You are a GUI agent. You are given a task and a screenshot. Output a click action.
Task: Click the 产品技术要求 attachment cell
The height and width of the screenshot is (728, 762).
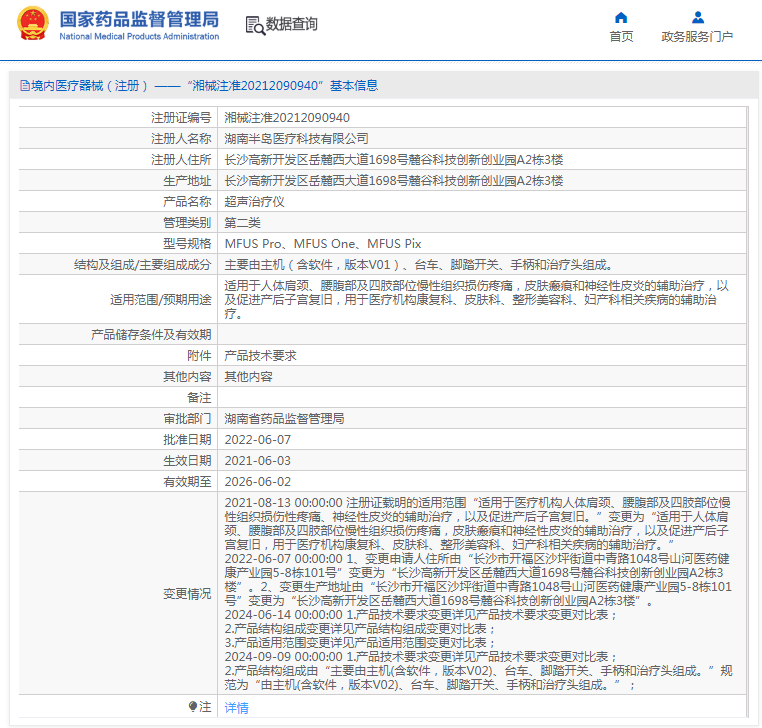click(x=260, y=355)
